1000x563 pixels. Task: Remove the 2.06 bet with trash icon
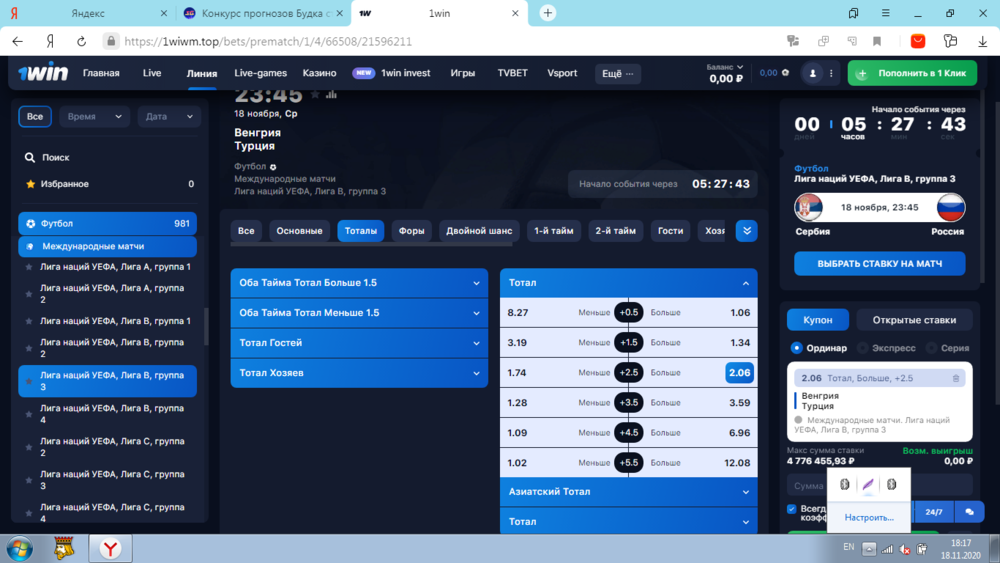tap(955, 378)
